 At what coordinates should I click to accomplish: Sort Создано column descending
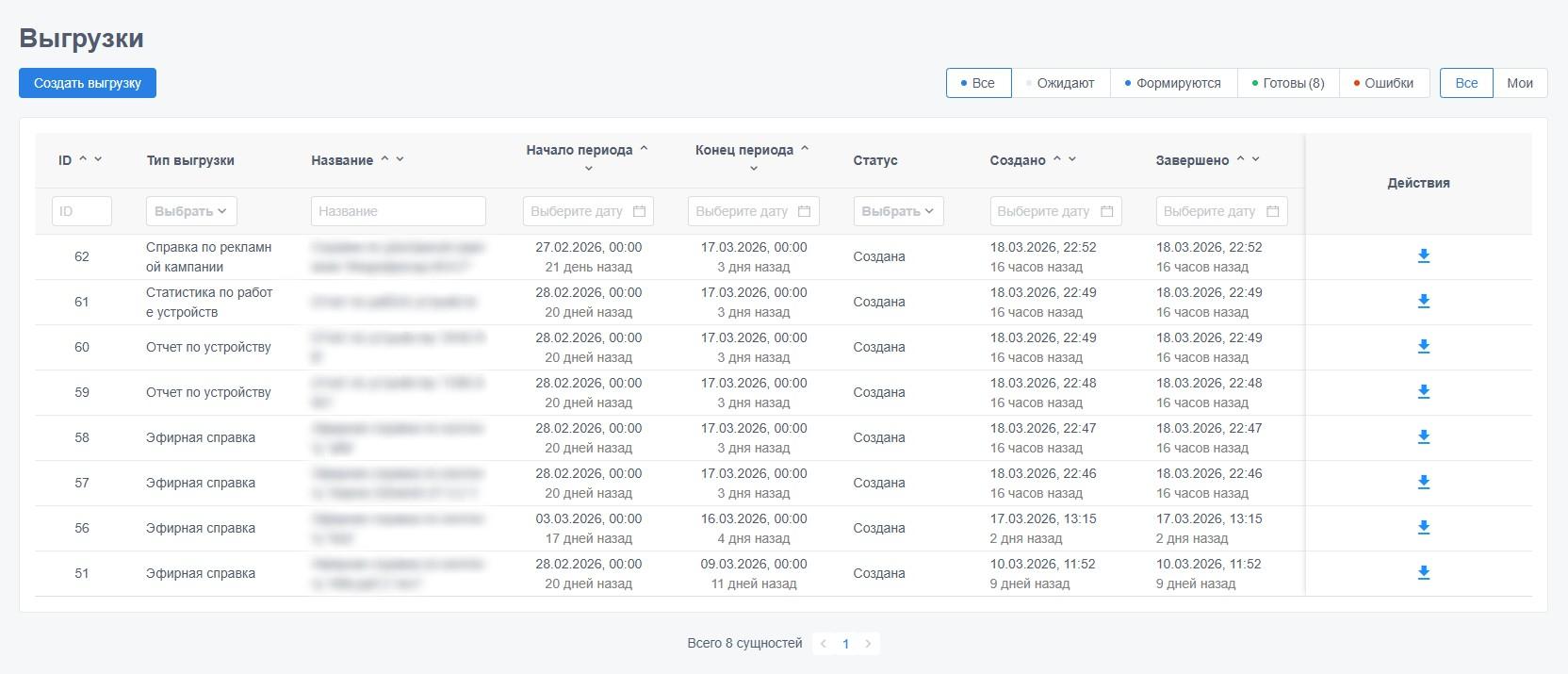click(1072, 159)
